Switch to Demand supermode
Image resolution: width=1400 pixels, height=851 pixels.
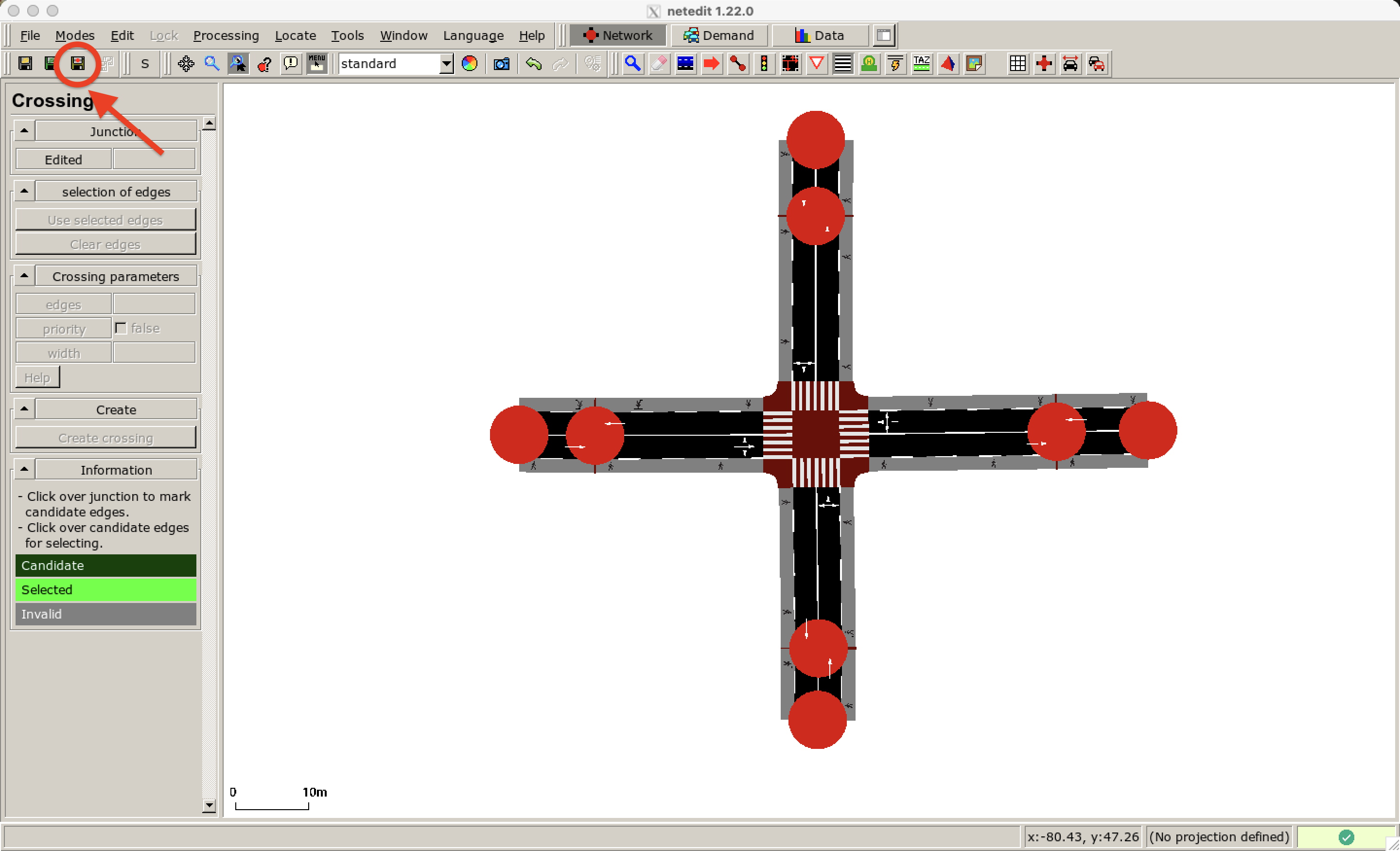719,35
